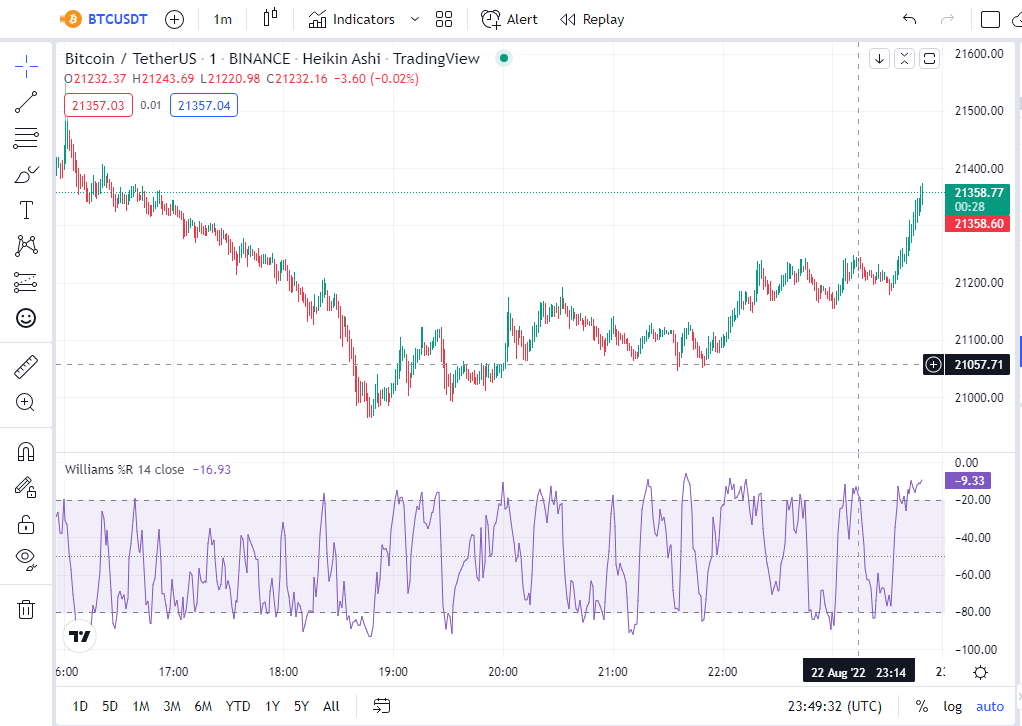The image size is (1022, 726).
Task: Click the chart title Bitcoin / TetherUS
Action: (x=130, y=59)
